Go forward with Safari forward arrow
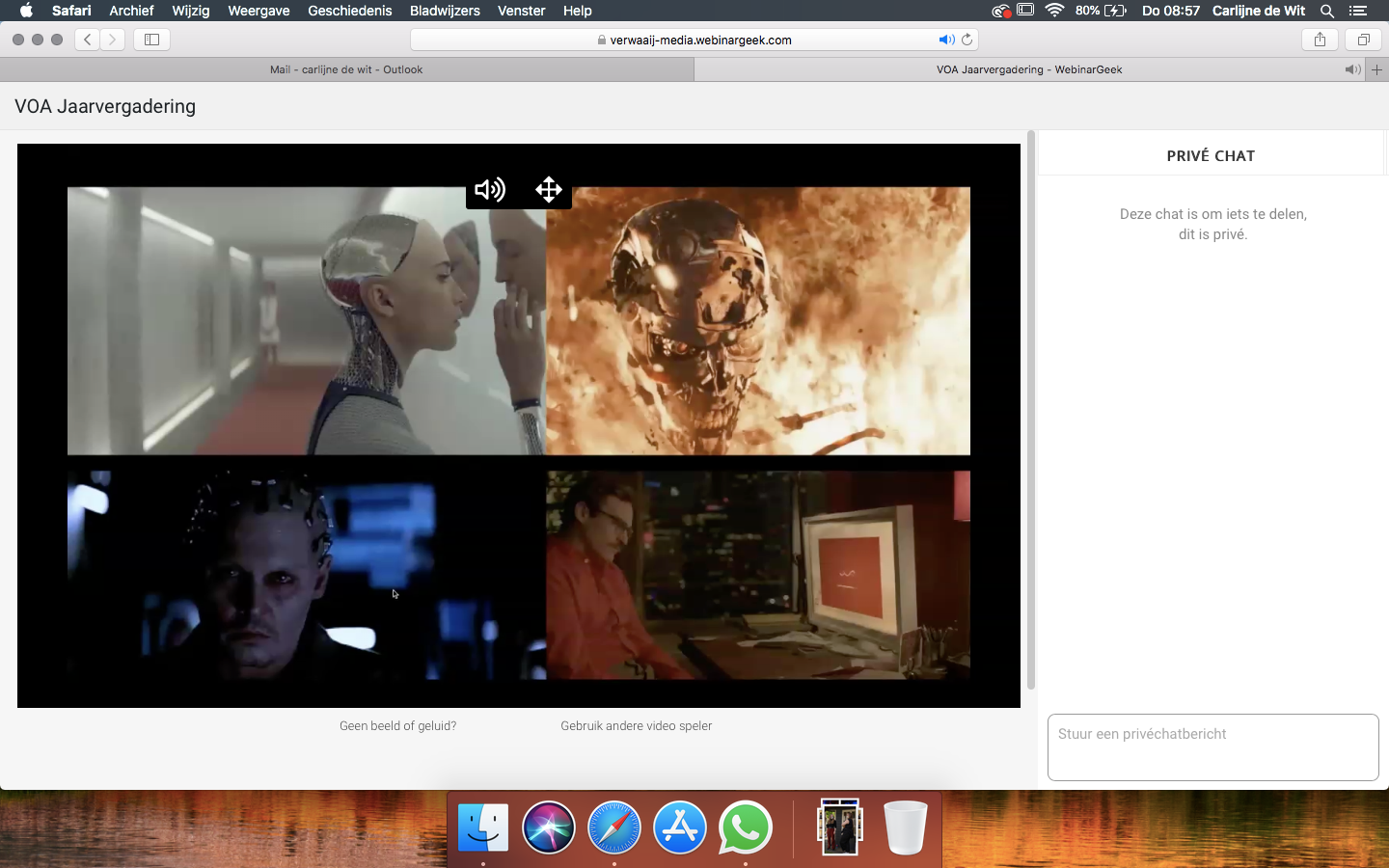The image size is (1389, 868). [113, 40]
